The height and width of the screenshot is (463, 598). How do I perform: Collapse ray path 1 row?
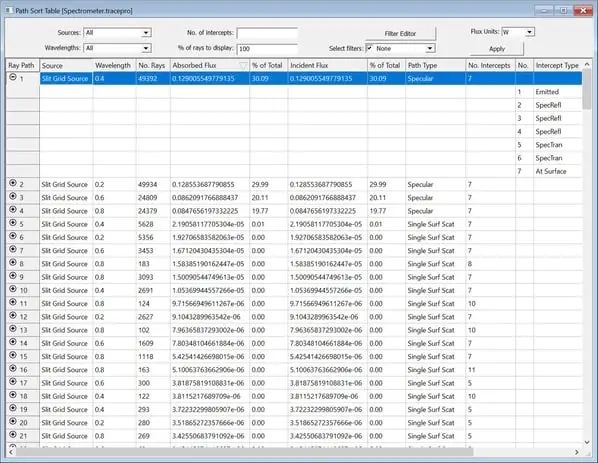(13, 77)
